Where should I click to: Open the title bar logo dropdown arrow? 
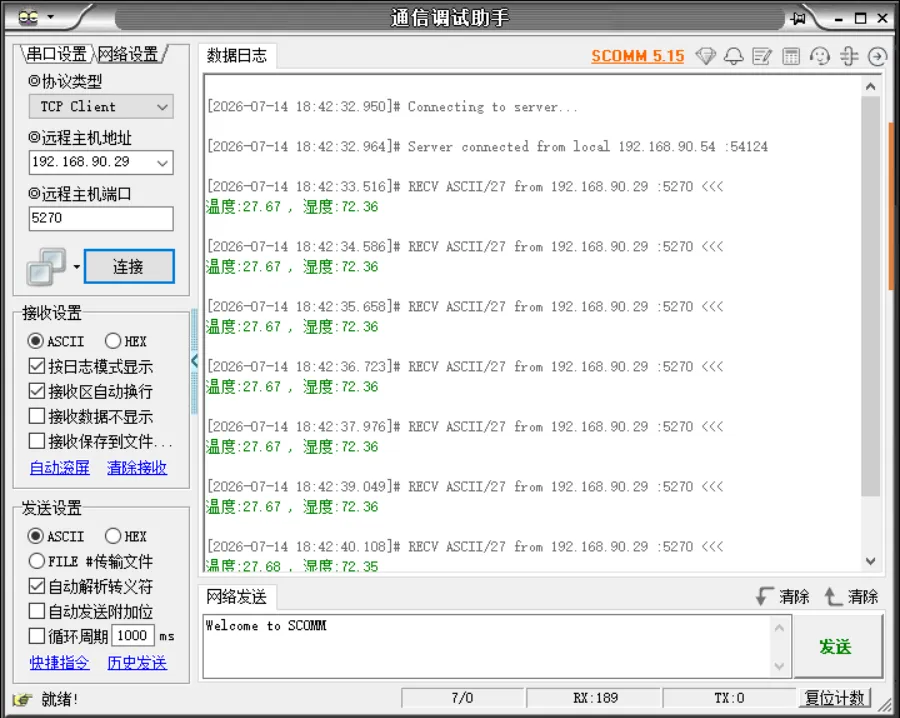point(51,17)
